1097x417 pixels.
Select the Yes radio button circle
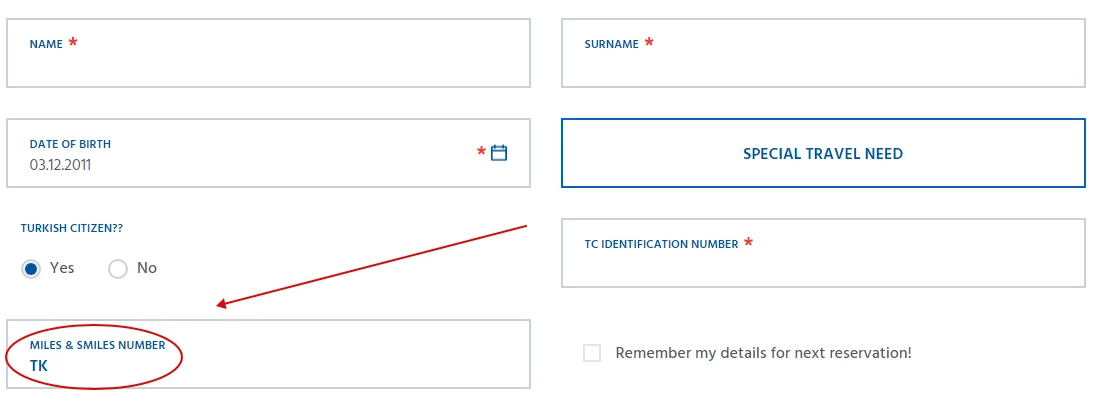[31, 269]
